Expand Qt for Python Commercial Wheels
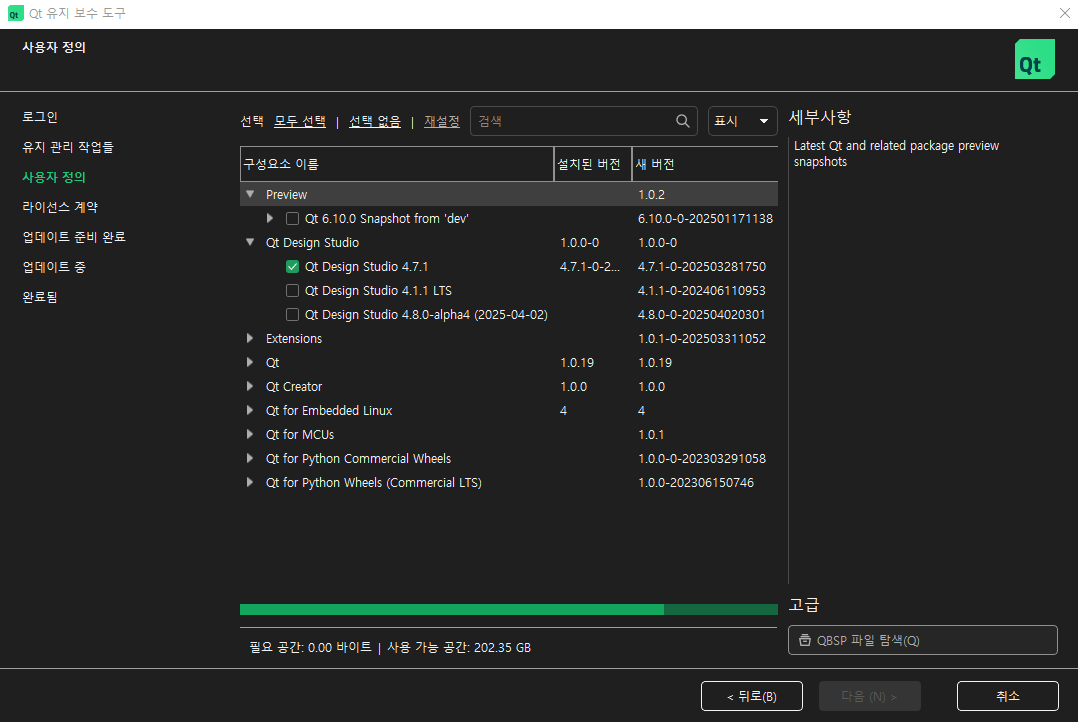Viewport: 1078px width, 722px height. tap(250, 459)
